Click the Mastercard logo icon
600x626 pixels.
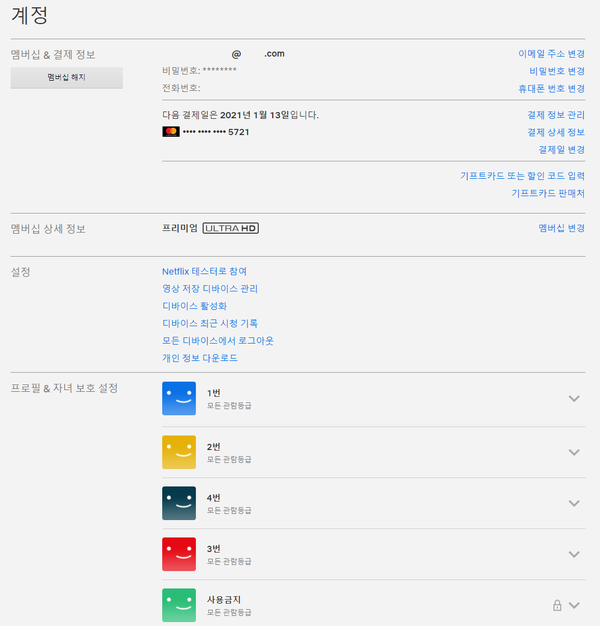[x=171, y=131]
